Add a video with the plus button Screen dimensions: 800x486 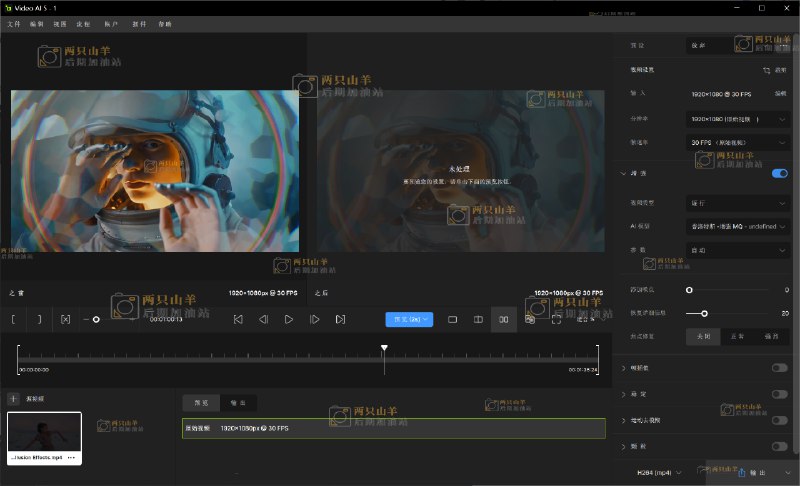[x=13, y=398]
